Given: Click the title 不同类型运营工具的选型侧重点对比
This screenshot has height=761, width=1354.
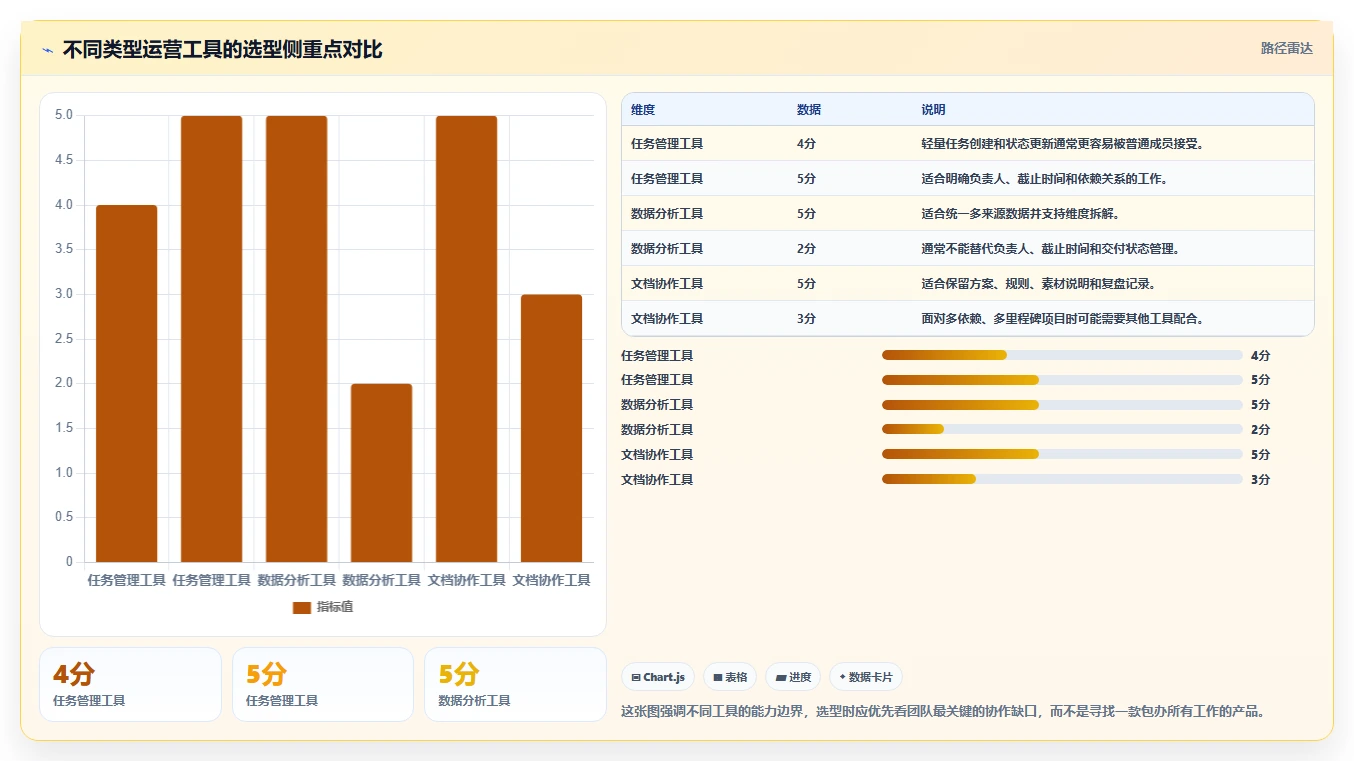Looking at the screenshot, I should [222, 49].
